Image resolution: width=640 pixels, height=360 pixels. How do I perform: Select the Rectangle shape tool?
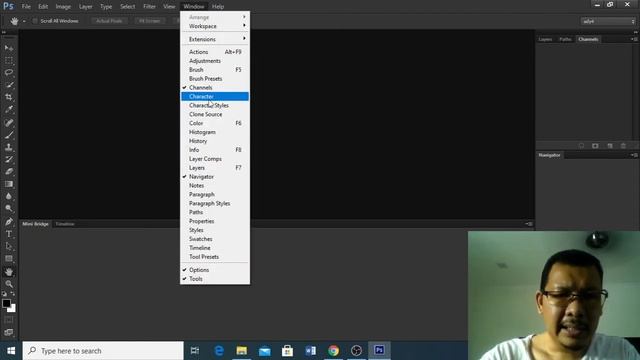9,258
